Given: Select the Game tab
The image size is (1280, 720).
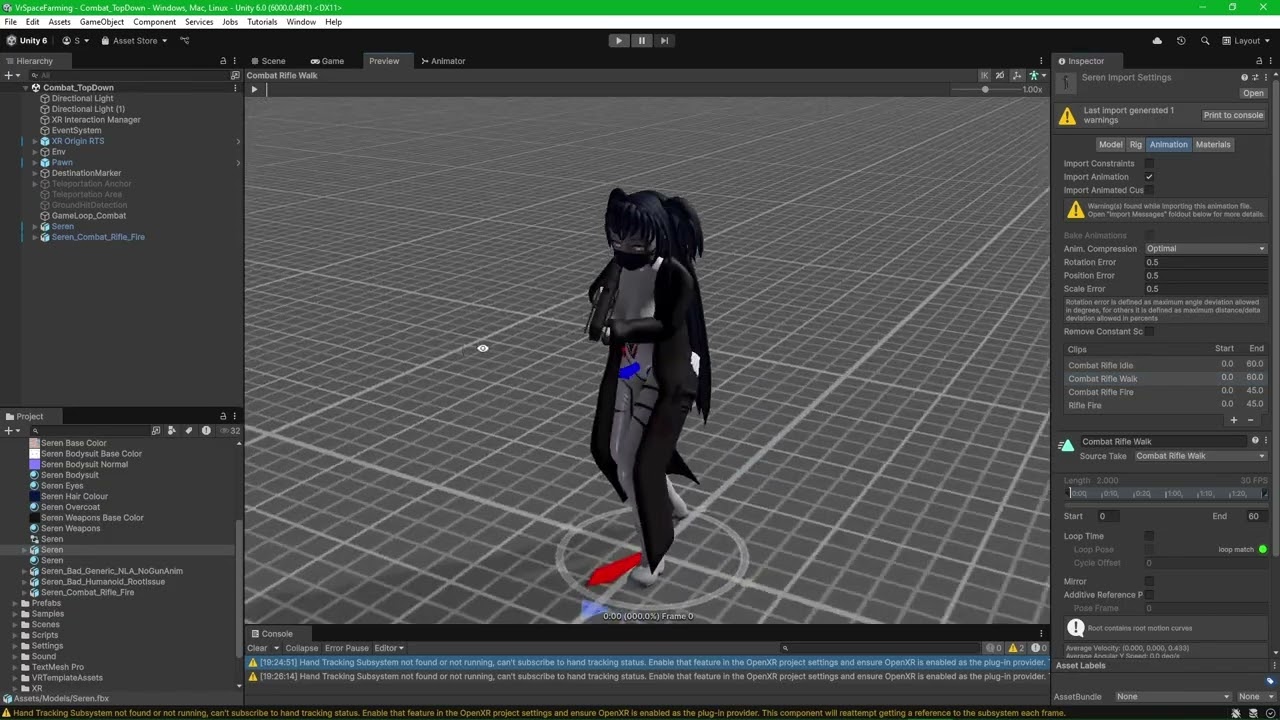Looking at the screenshot, I should pos(327,61).
